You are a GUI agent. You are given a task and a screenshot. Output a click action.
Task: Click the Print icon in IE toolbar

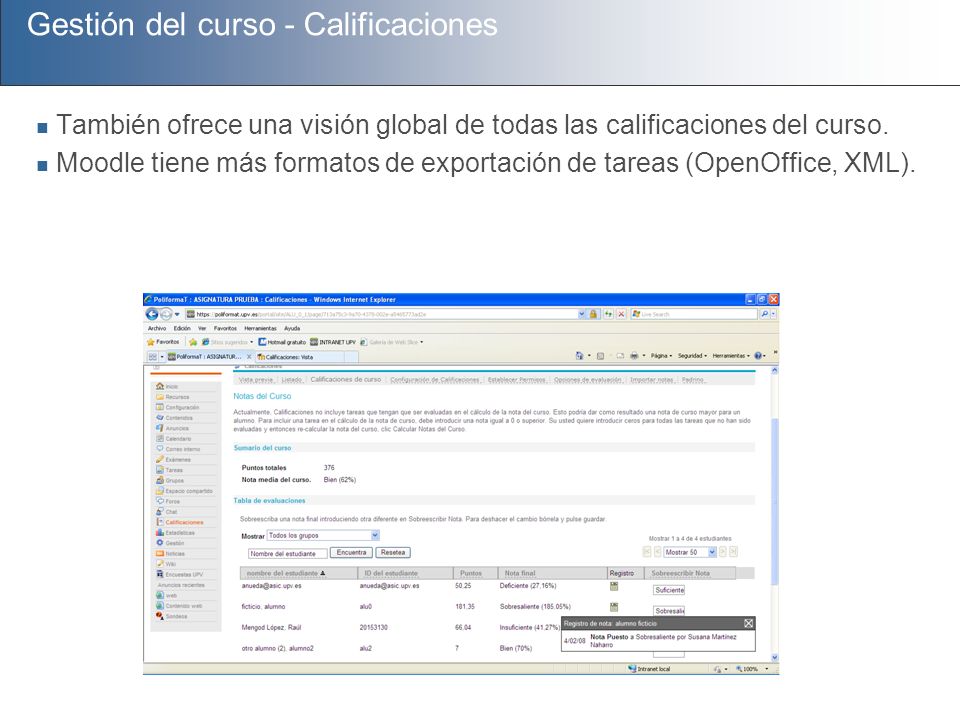point(634,356)
